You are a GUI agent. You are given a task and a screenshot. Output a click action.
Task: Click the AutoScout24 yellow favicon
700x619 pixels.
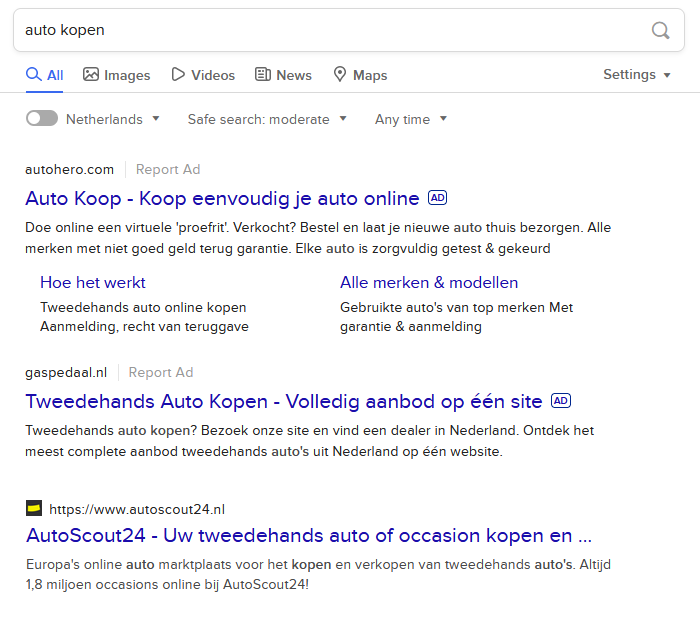pyautogui.click(x=34, y=508)
